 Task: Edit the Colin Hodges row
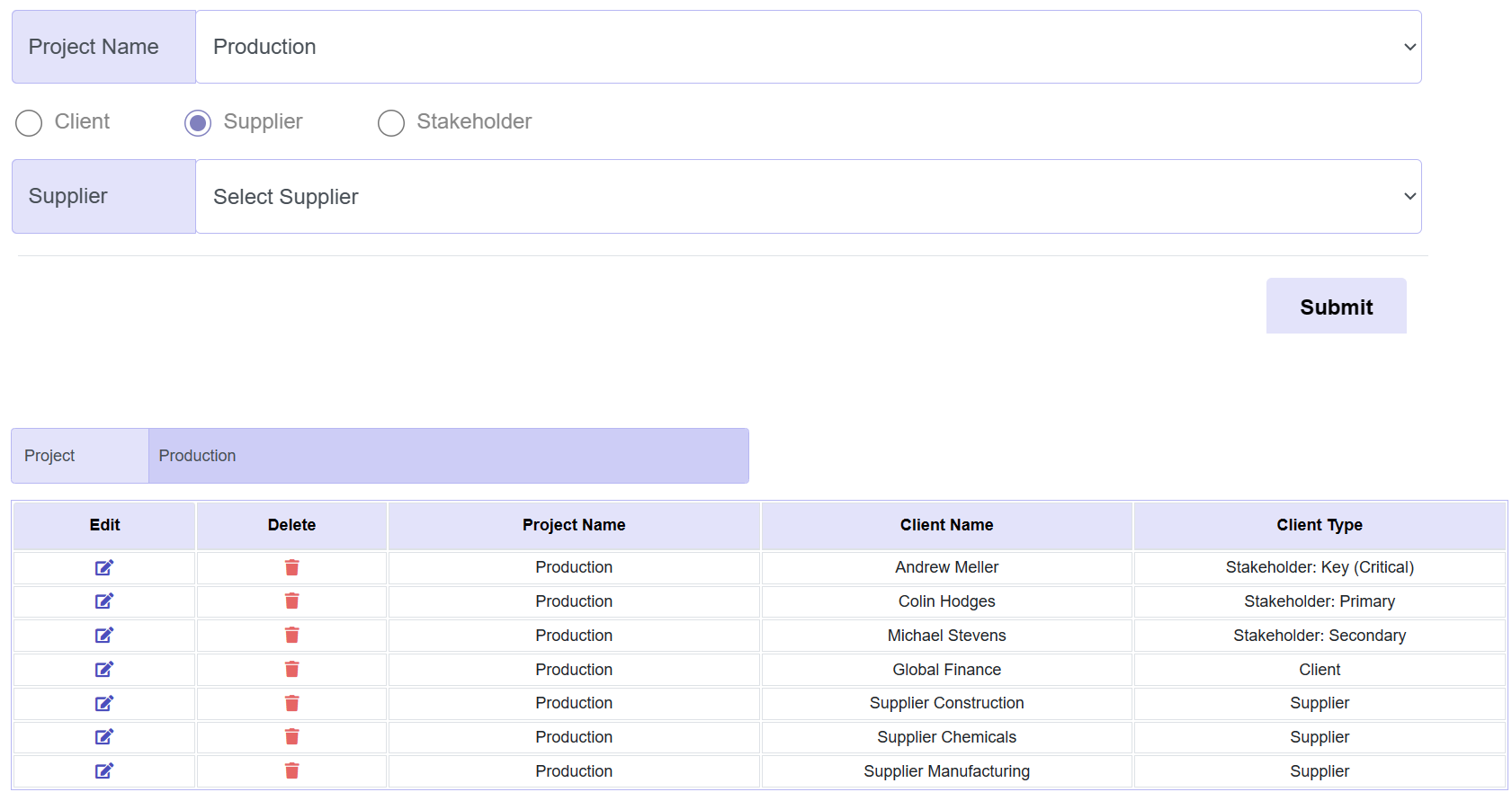[x=104, y=601]
